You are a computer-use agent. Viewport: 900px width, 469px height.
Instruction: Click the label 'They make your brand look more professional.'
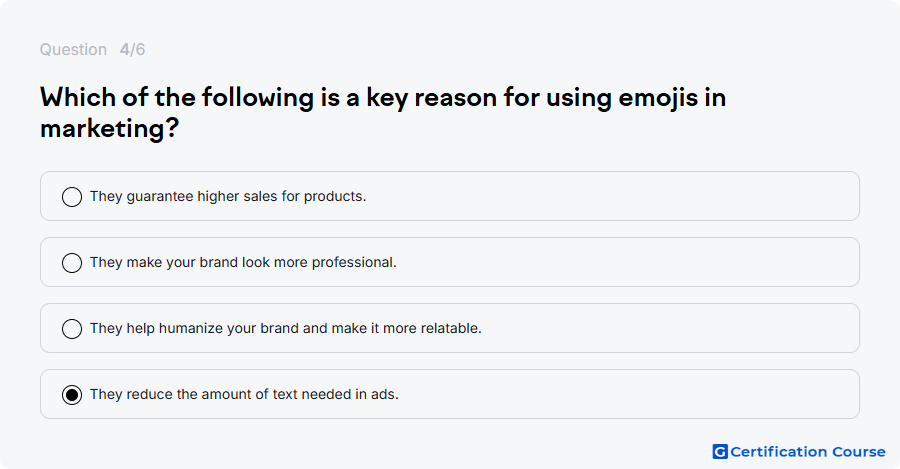[x=243, y=262]
